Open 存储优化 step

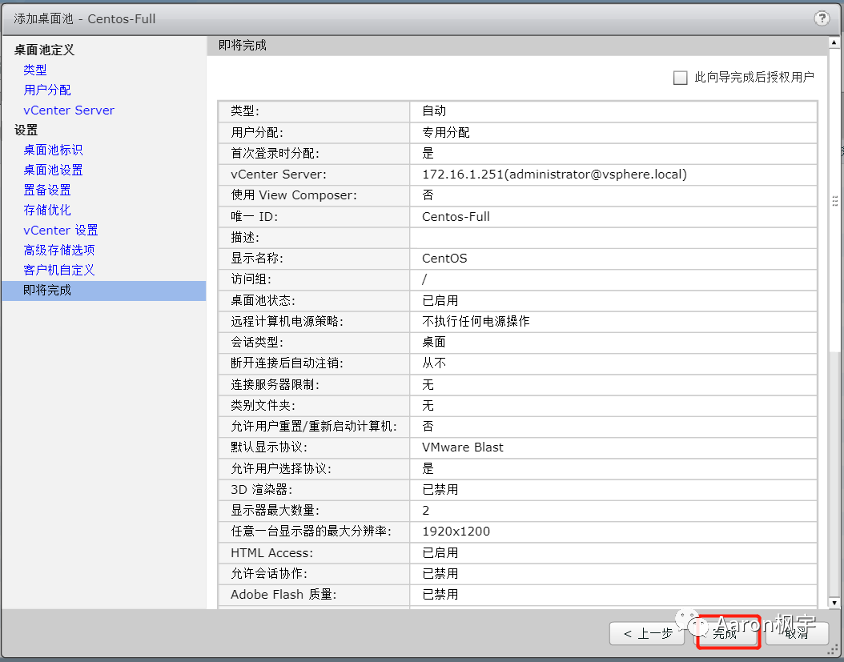pos(47,210)
